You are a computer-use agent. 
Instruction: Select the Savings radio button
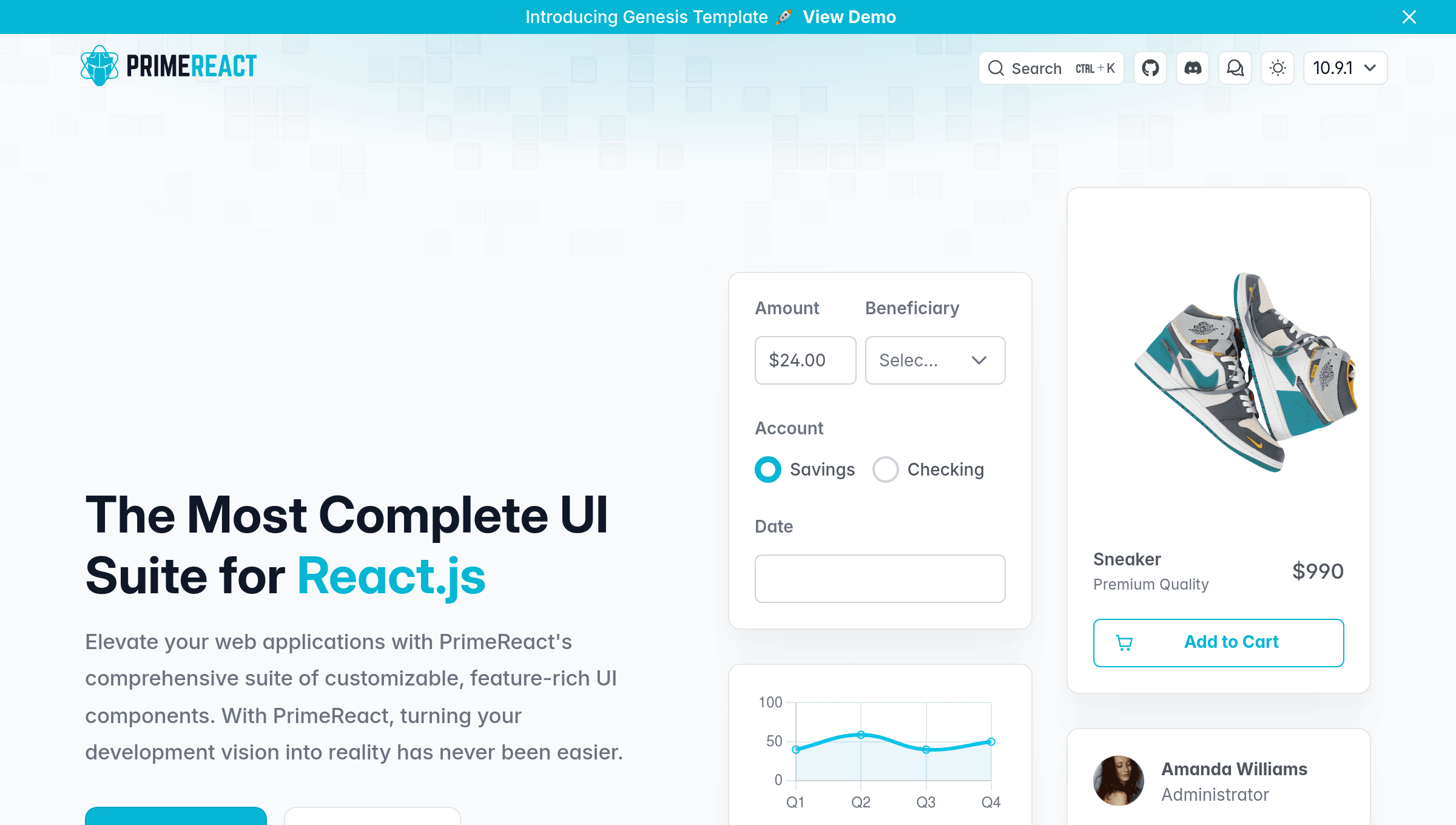pyautogui.click(x=767, y=469)
